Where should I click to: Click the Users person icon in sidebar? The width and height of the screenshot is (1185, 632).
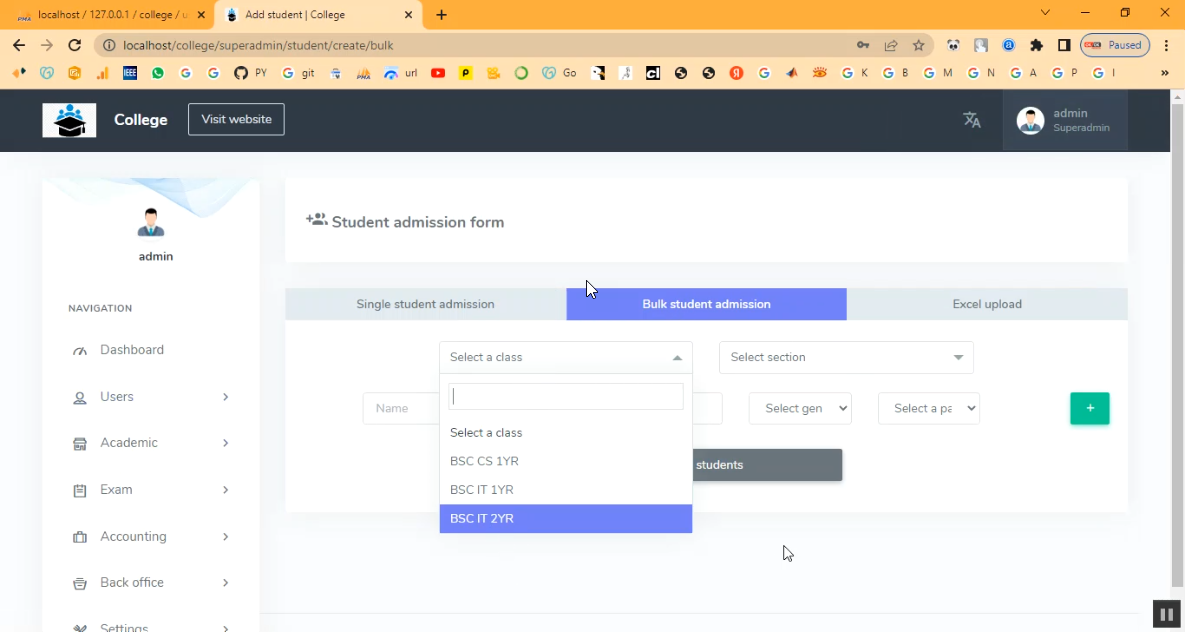80,398
